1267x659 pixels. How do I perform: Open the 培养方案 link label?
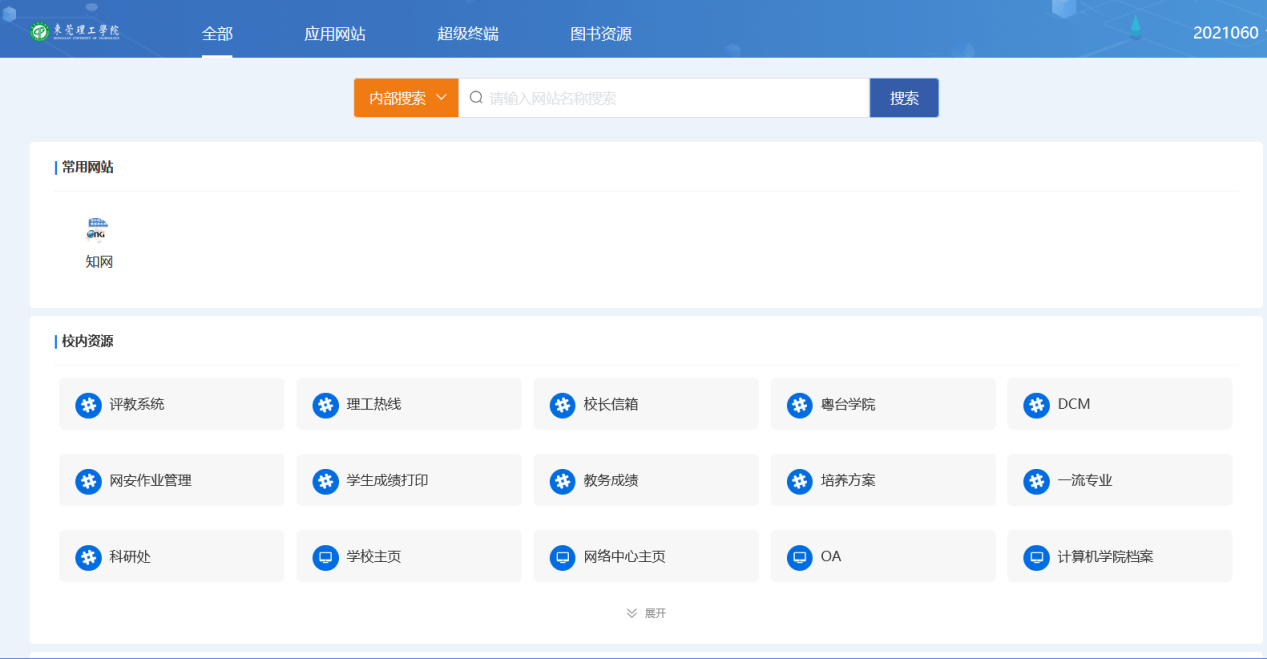(848, 480)
